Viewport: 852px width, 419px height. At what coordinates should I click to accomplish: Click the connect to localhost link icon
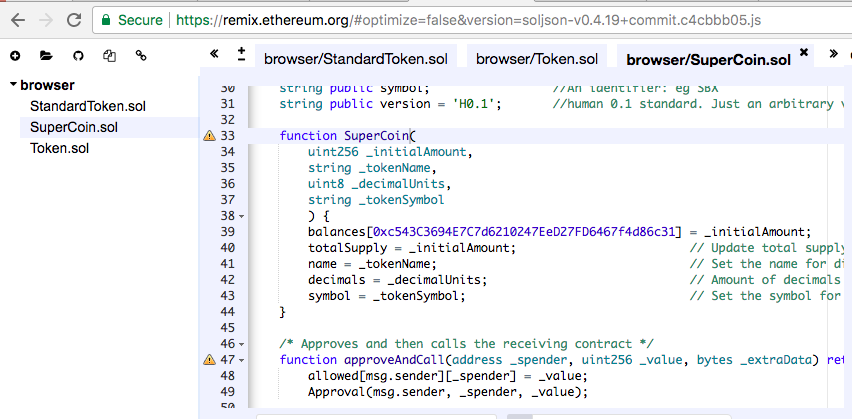tap(141, 56)
